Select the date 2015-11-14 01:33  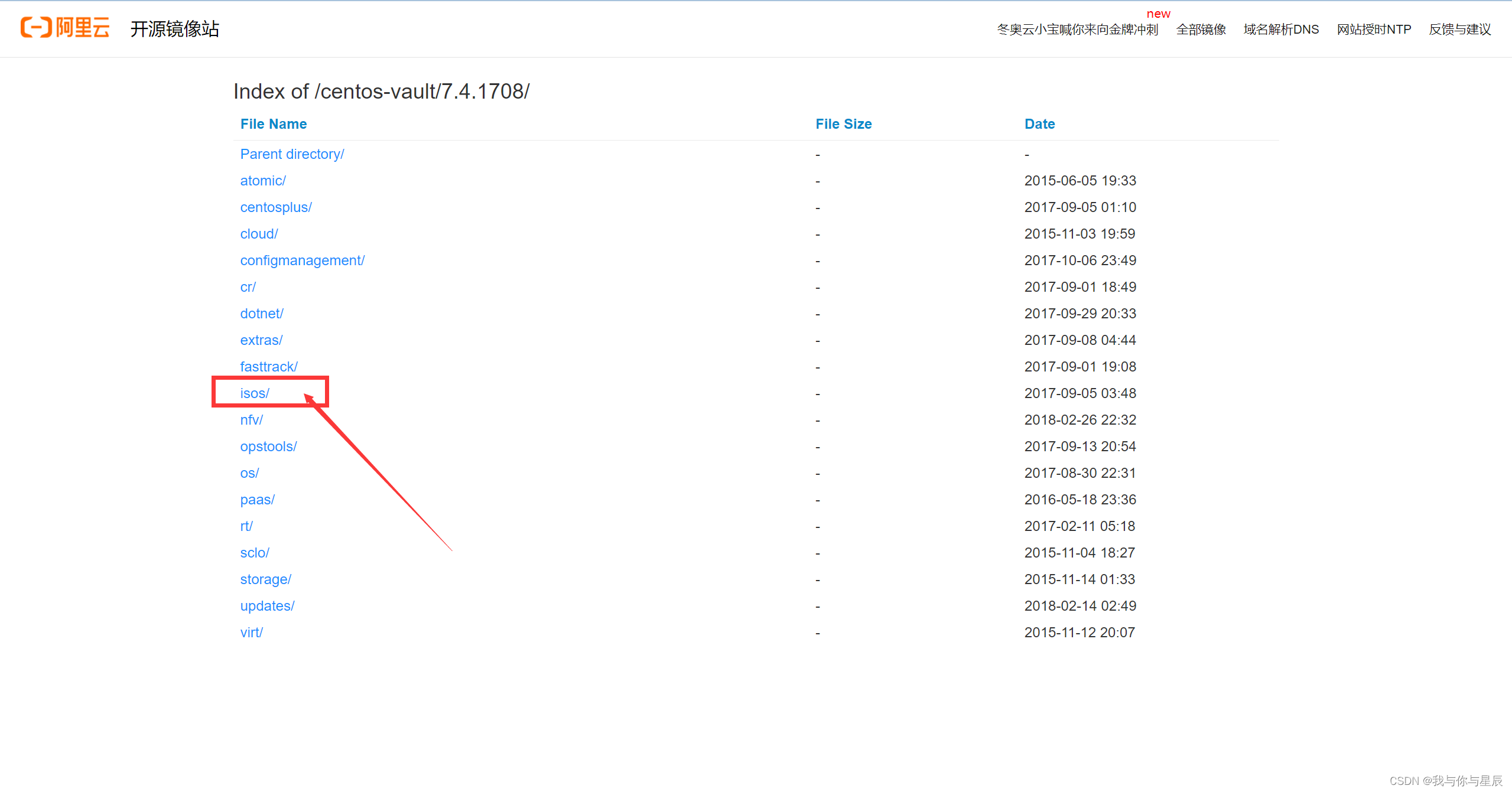[x=1079, y=579]
